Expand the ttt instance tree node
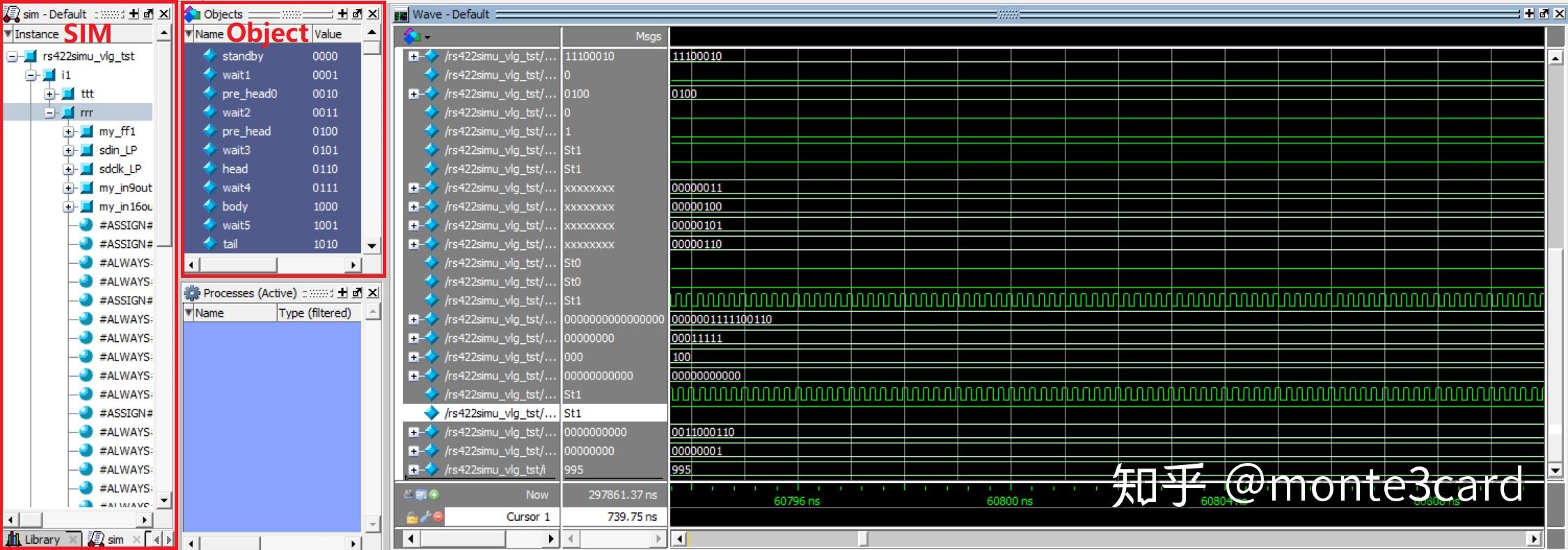Viewport: 1568px width, 550px height. point(50,94)
